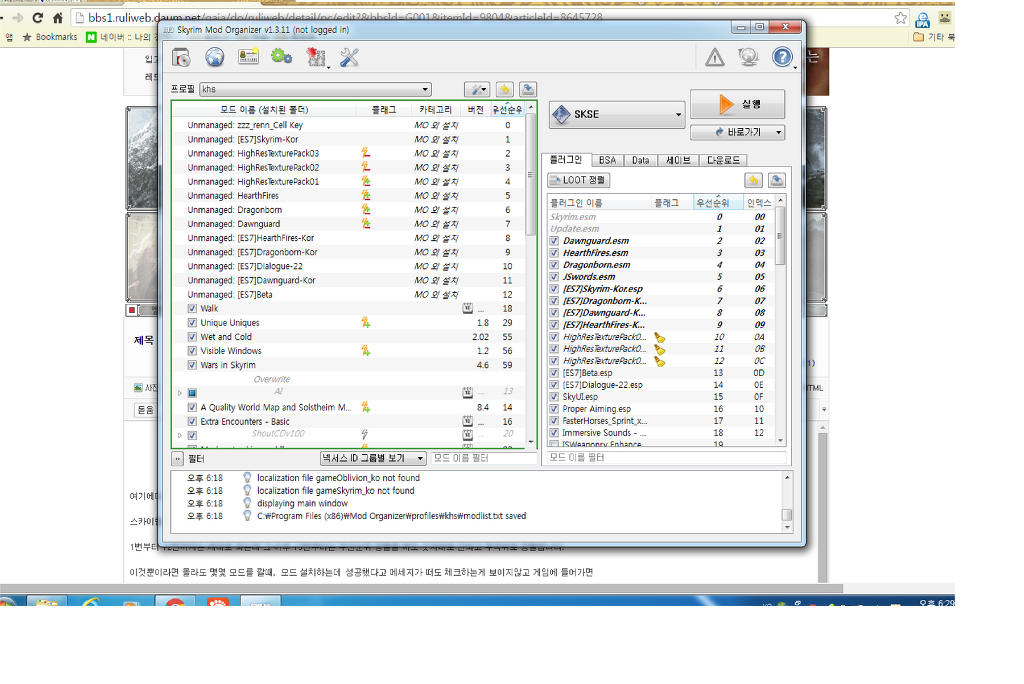
Task: Click the warning triangle problems icon
Action: [714, 58]
